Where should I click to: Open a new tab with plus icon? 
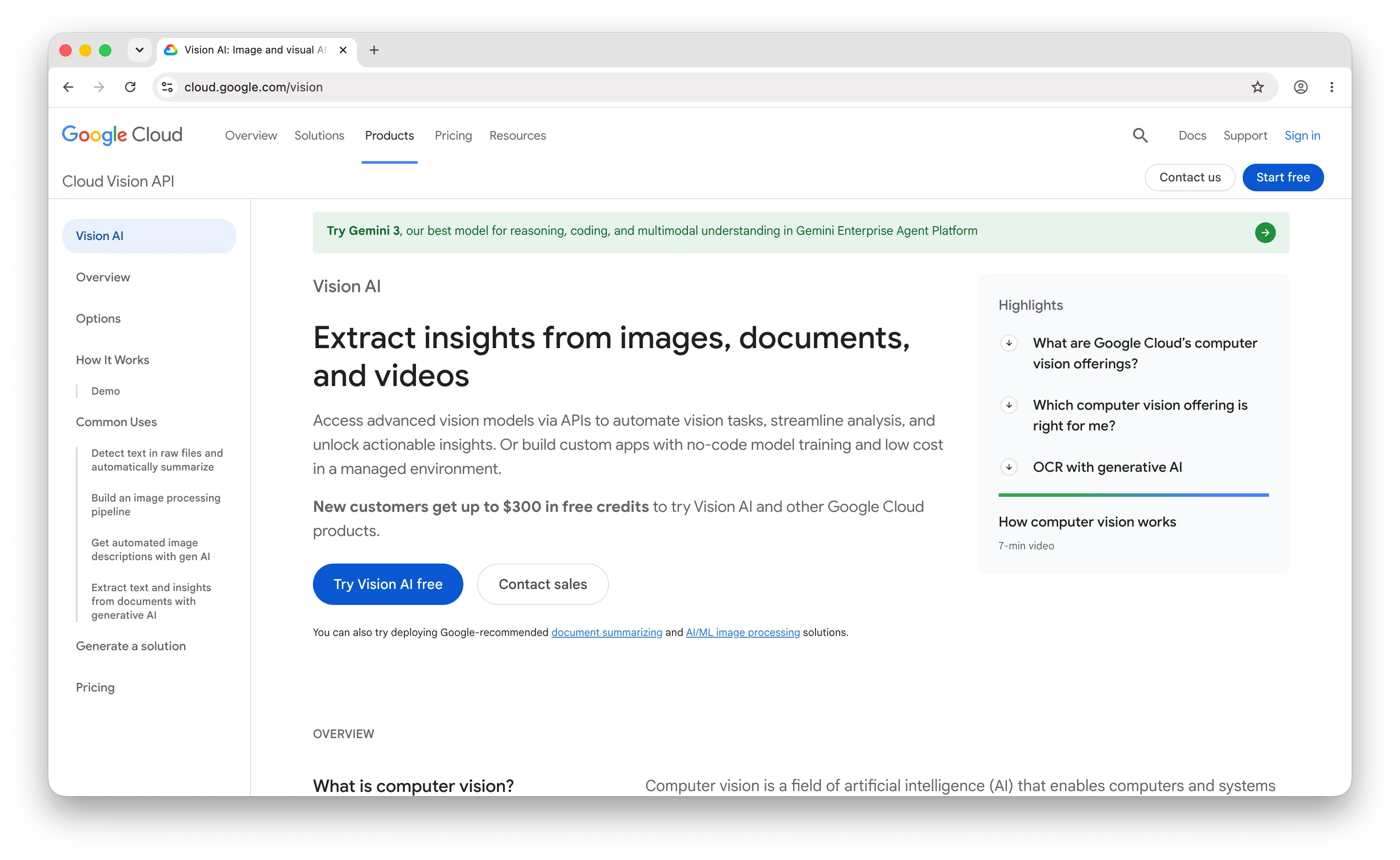[x=374, y=50]
